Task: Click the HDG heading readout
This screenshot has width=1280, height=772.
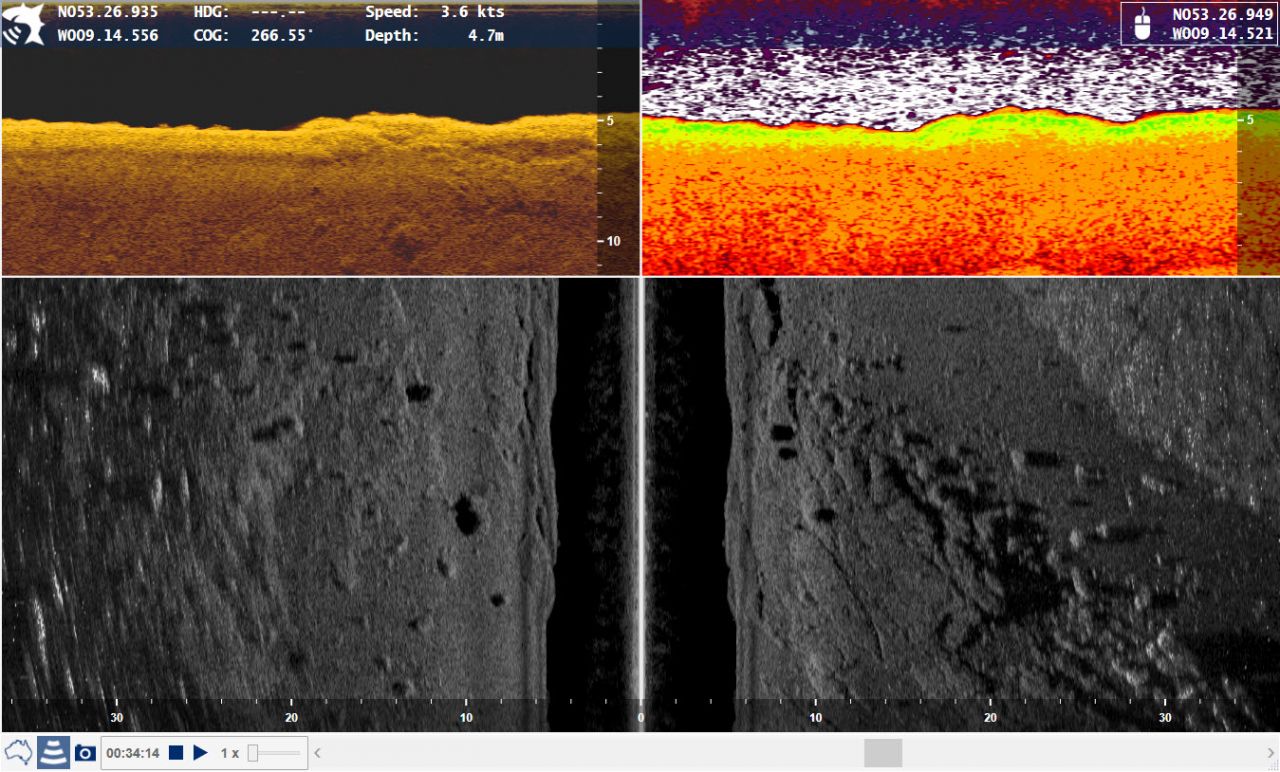Action: coord(249,12)
